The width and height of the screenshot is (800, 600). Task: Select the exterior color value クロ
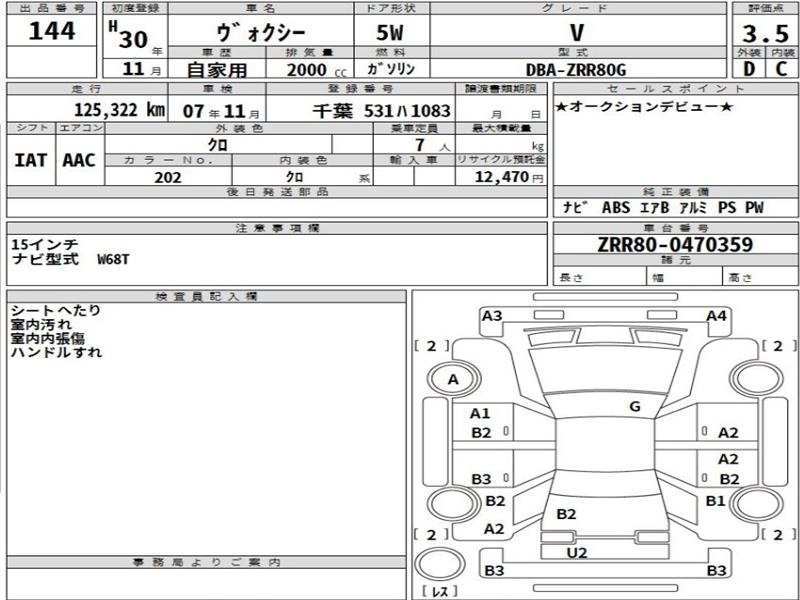coord(217,145)
